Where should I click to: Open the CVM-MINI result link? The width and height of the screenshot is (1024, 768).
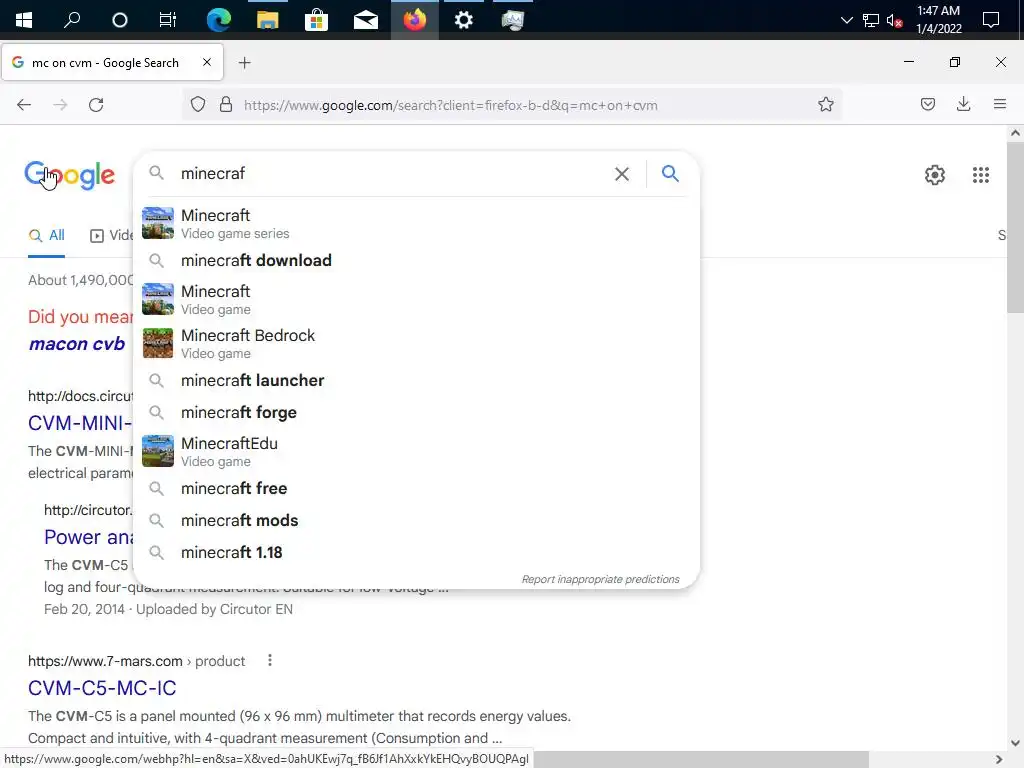pos(80,423)
